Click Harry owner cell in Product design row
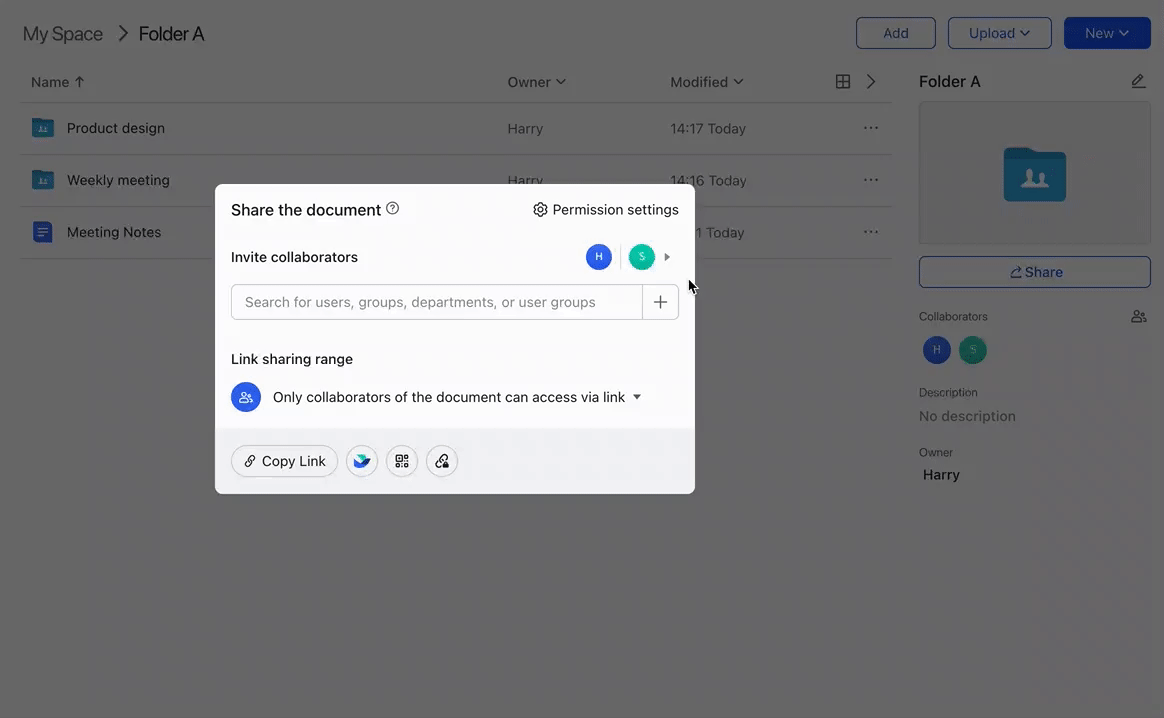1164x718 pixels. (526, 129)
